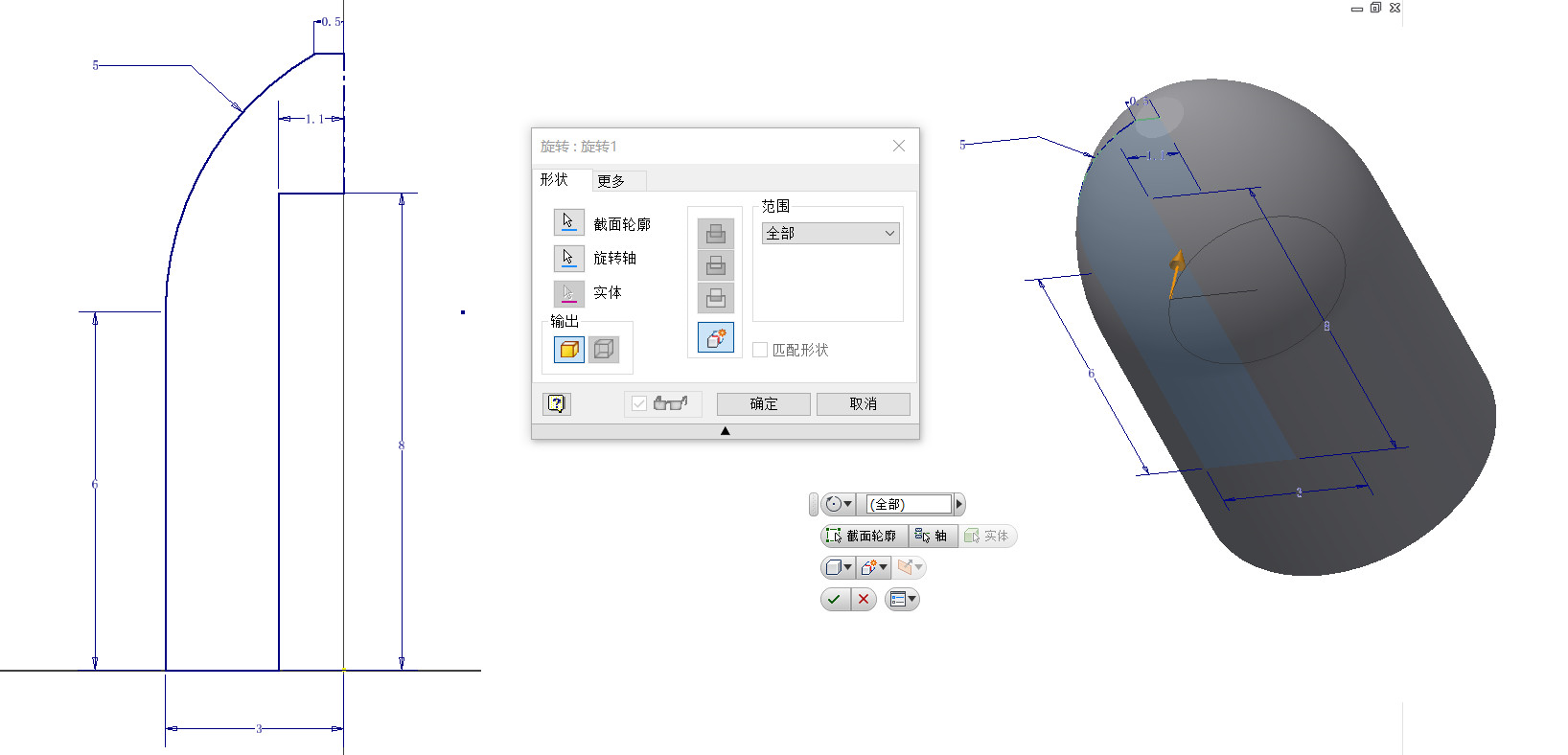The width and height of the screenshot is (1568, 755).
Task: Click the solid body (实体) selector arrow icon
Action: point(568,293)
